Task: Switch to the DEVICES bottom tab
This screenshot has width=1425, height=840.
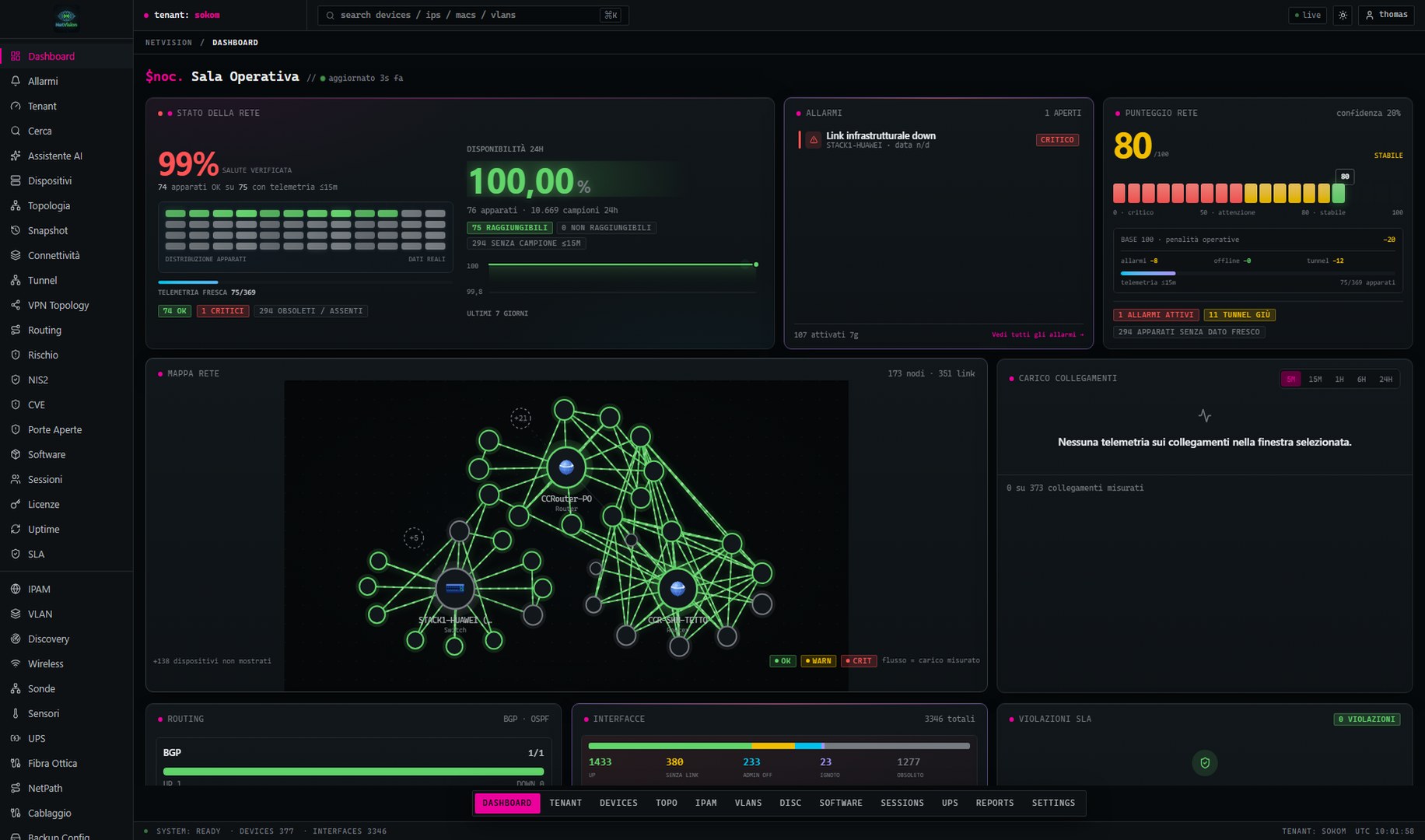Action: click(618, 803)
